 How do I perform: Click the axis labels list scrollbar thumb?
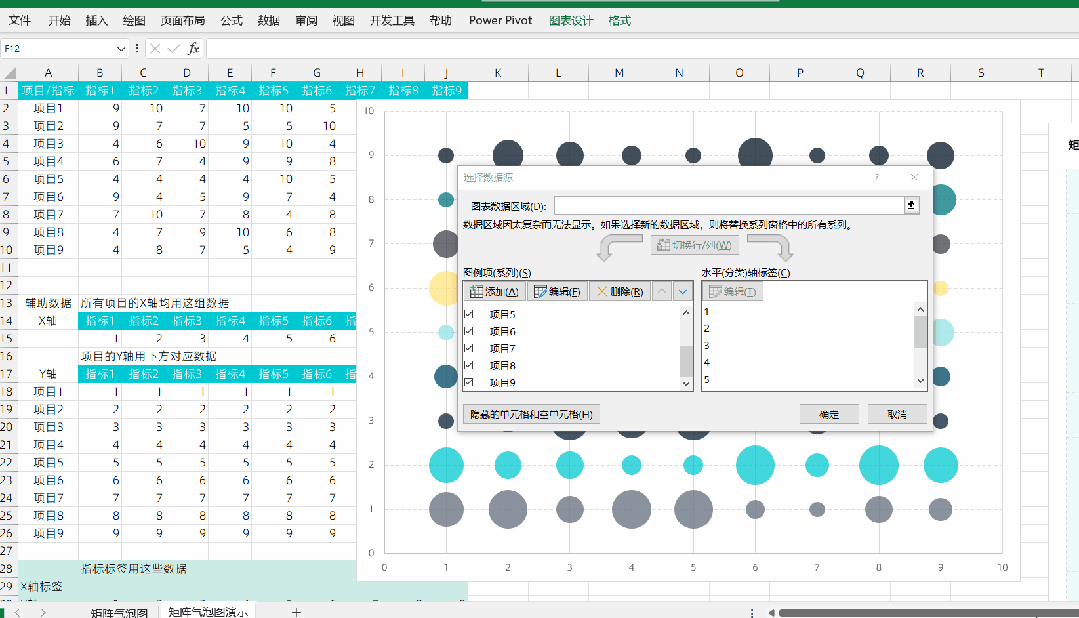920,332
